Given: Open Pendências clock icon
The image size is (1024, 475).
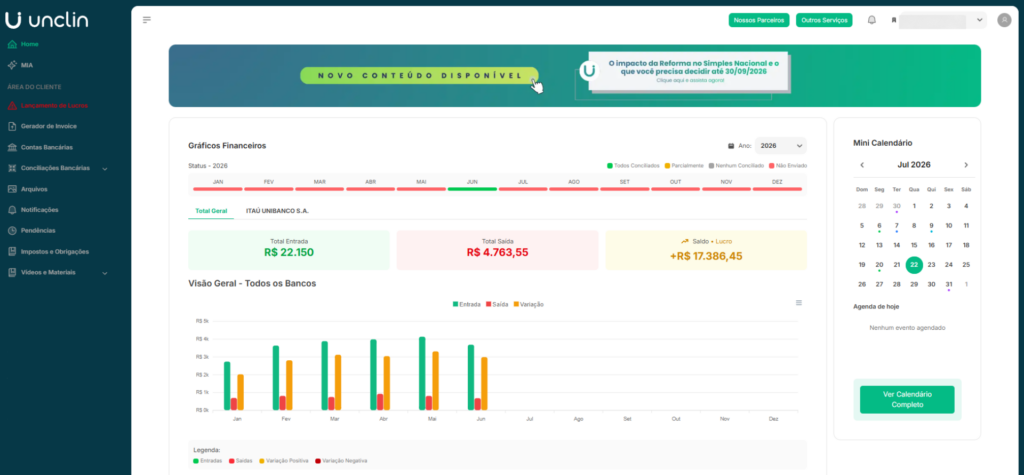Looking at the screenshot, I should [12, 231].
